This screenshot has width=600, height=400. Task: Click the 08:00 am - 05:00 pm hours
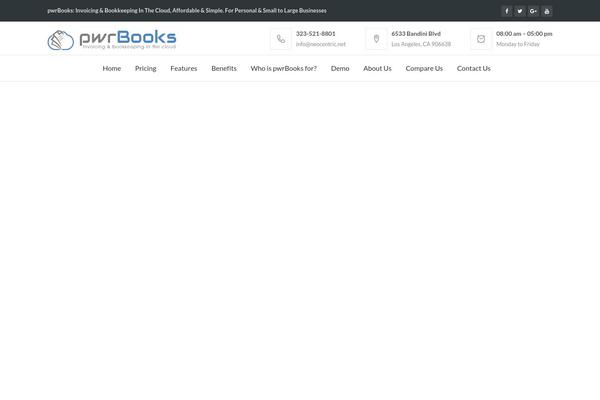[x=524, y=34]
